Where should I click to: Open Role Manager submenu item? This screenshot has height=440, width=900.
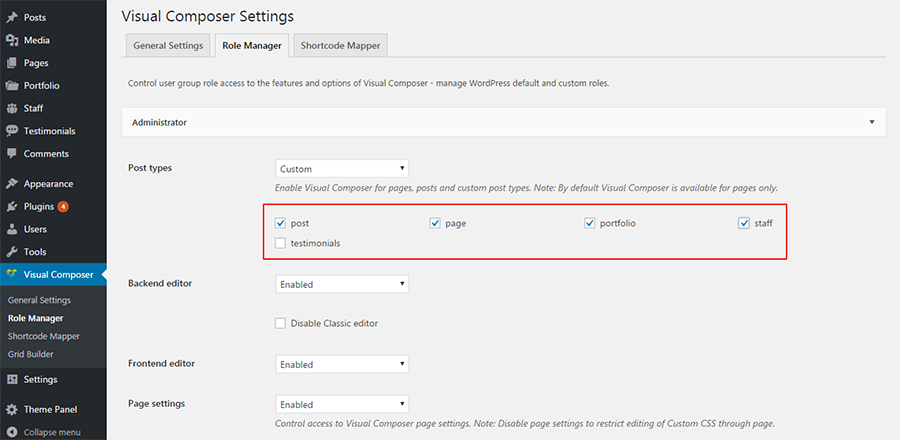[x=36, y=318]
